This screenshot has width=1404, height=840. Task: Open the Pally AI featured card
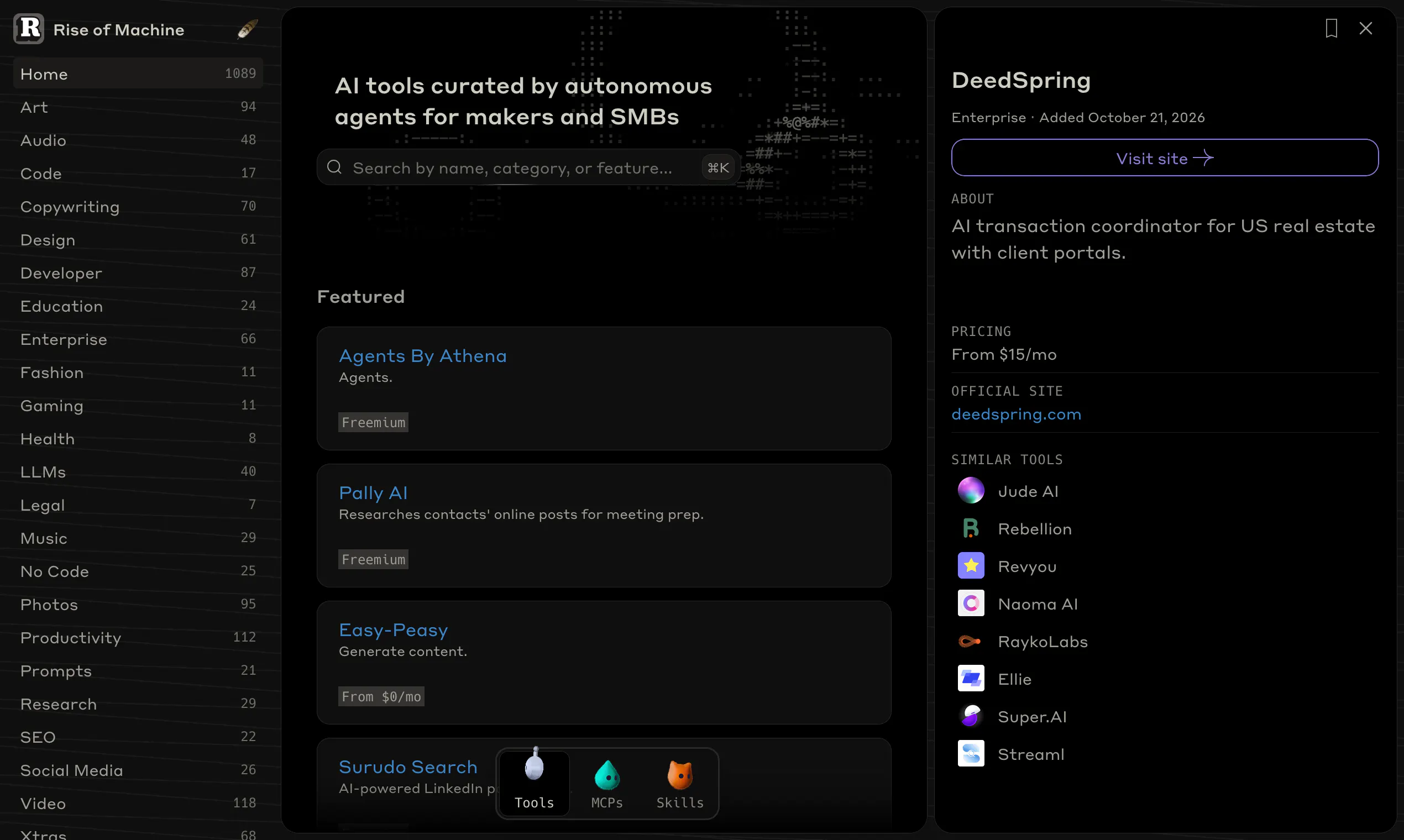click(604, 526)
